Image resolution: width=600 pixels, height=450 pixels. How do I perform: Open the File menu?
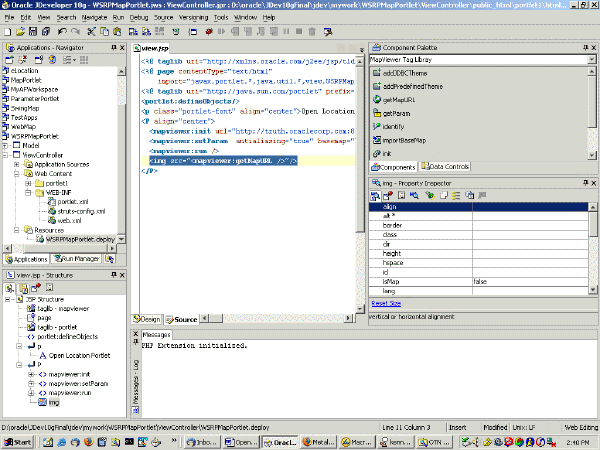(x=9, y=18)
